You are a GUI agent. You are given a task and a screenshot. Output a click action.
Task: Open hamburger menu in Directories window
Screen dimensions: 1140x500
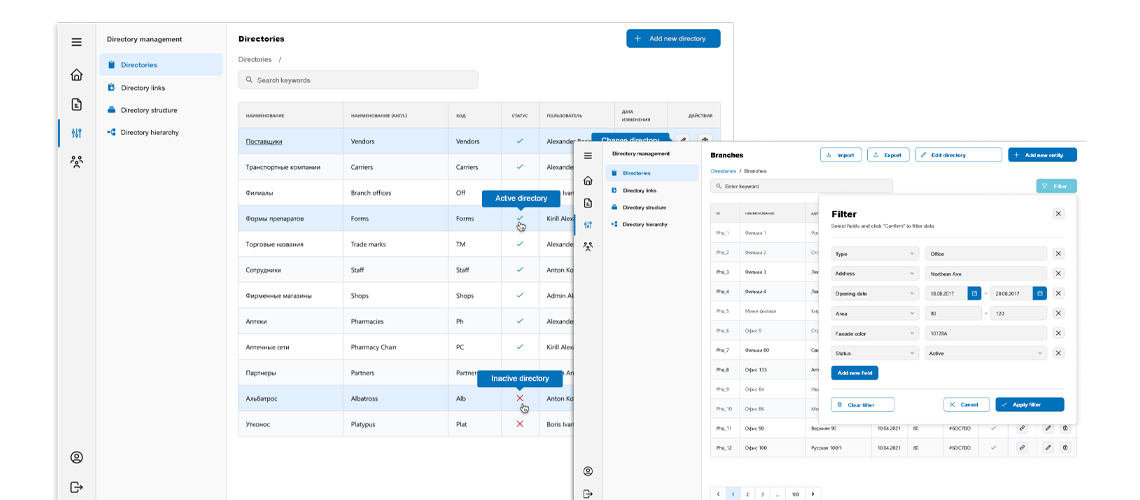[76, 42]
